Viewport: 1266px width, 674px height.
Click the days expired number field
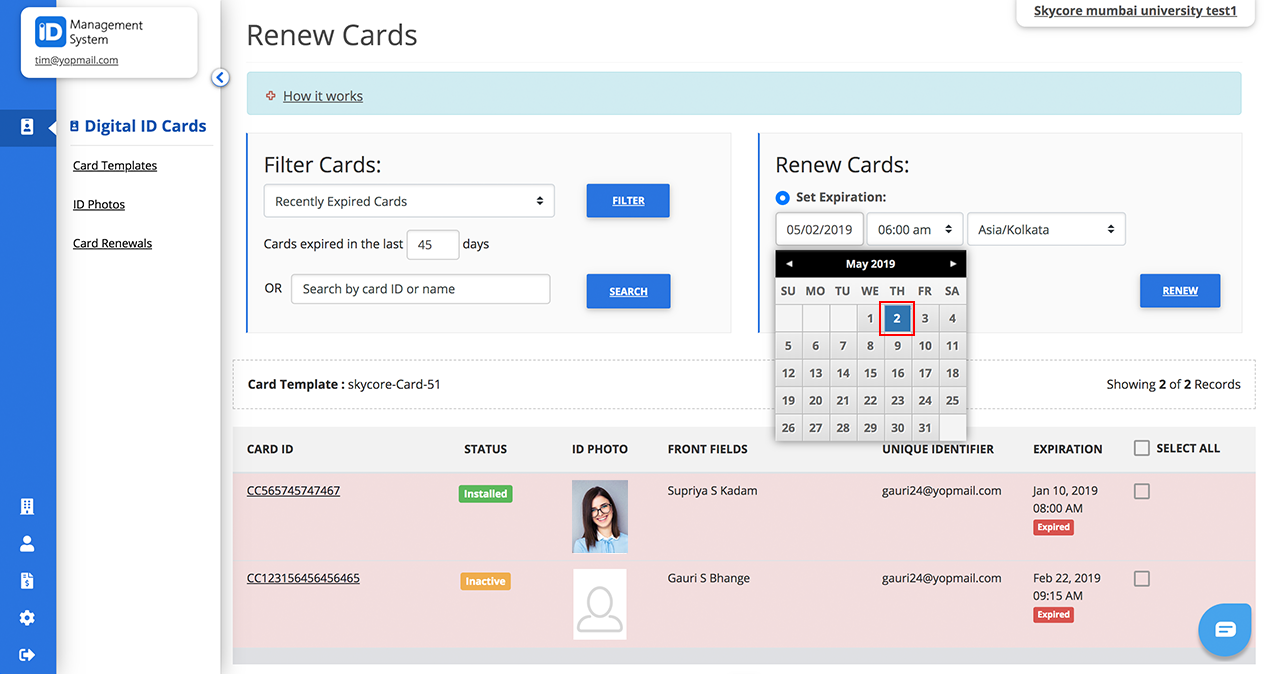(x=433, y=244)
